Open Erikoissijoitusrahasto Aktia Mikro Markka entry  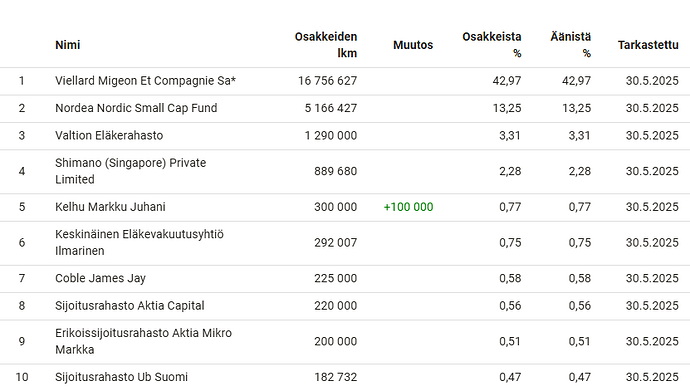point(143,341)
